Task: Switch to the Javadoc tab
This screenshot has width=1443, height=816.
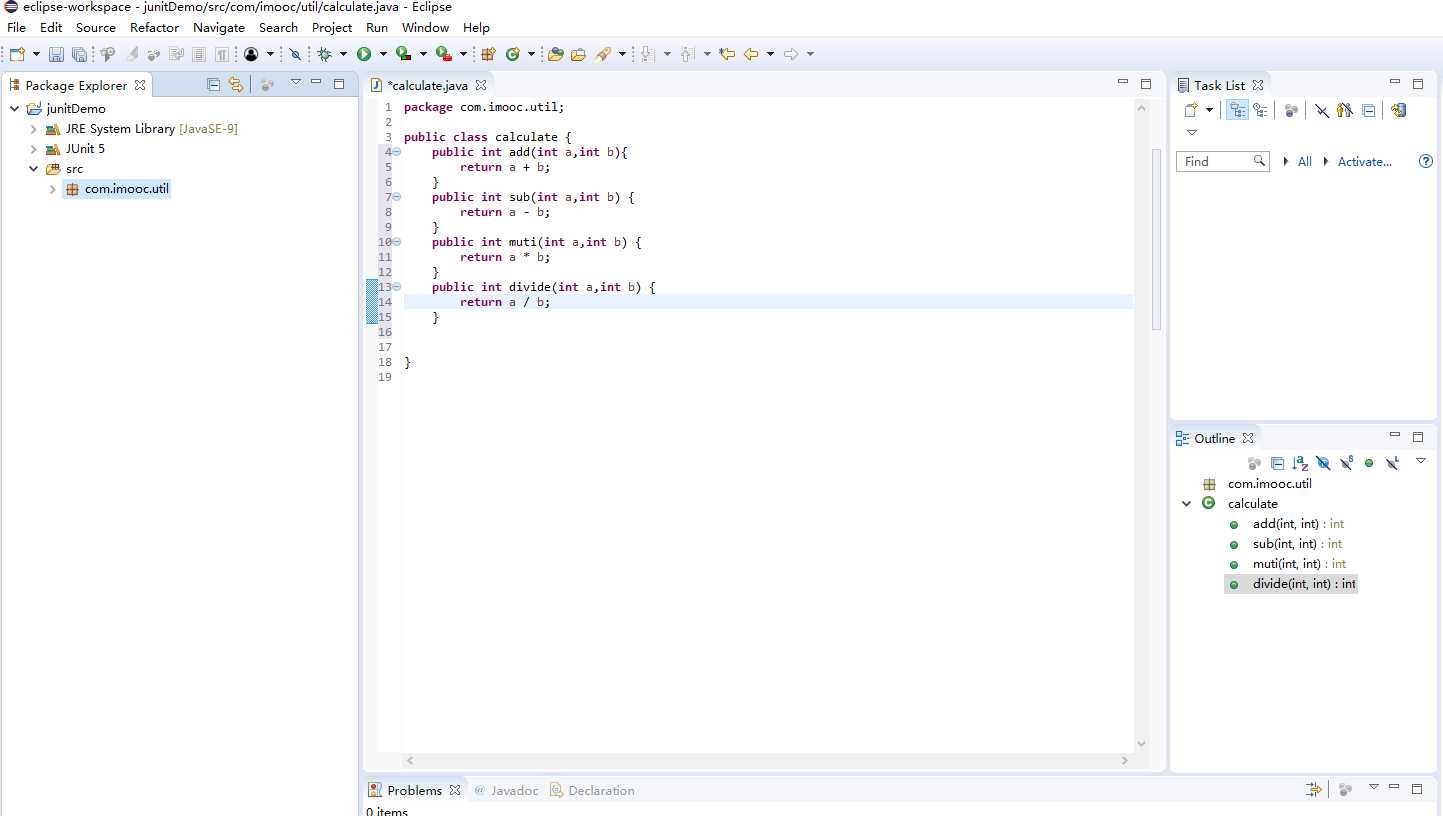Action: pos(505,790)
